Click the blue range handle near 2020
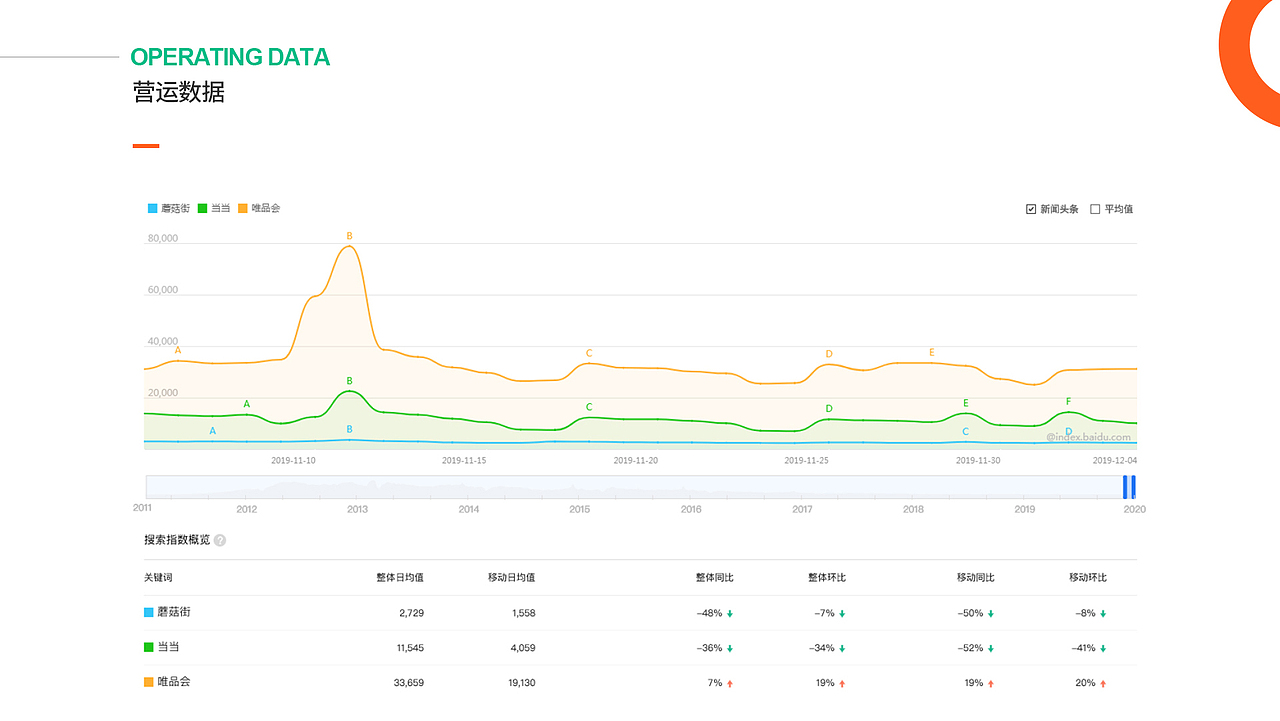This screenshot has width=1280, height=721. pyautogui.click(x=1129, y=487)
